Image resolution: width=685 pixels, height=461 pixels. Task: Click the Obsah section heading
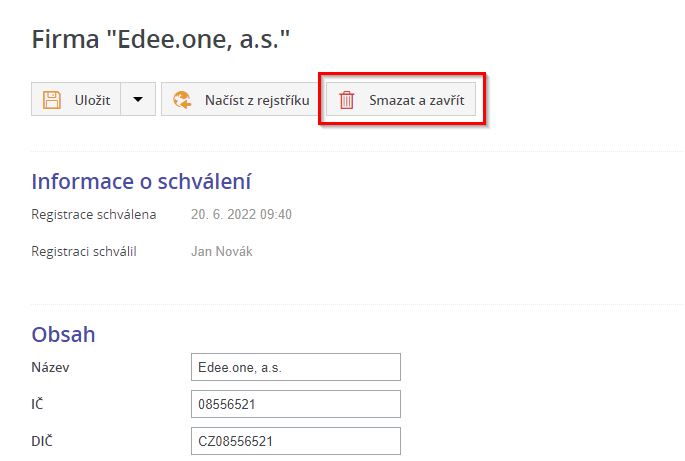click(x=63, y=333)
